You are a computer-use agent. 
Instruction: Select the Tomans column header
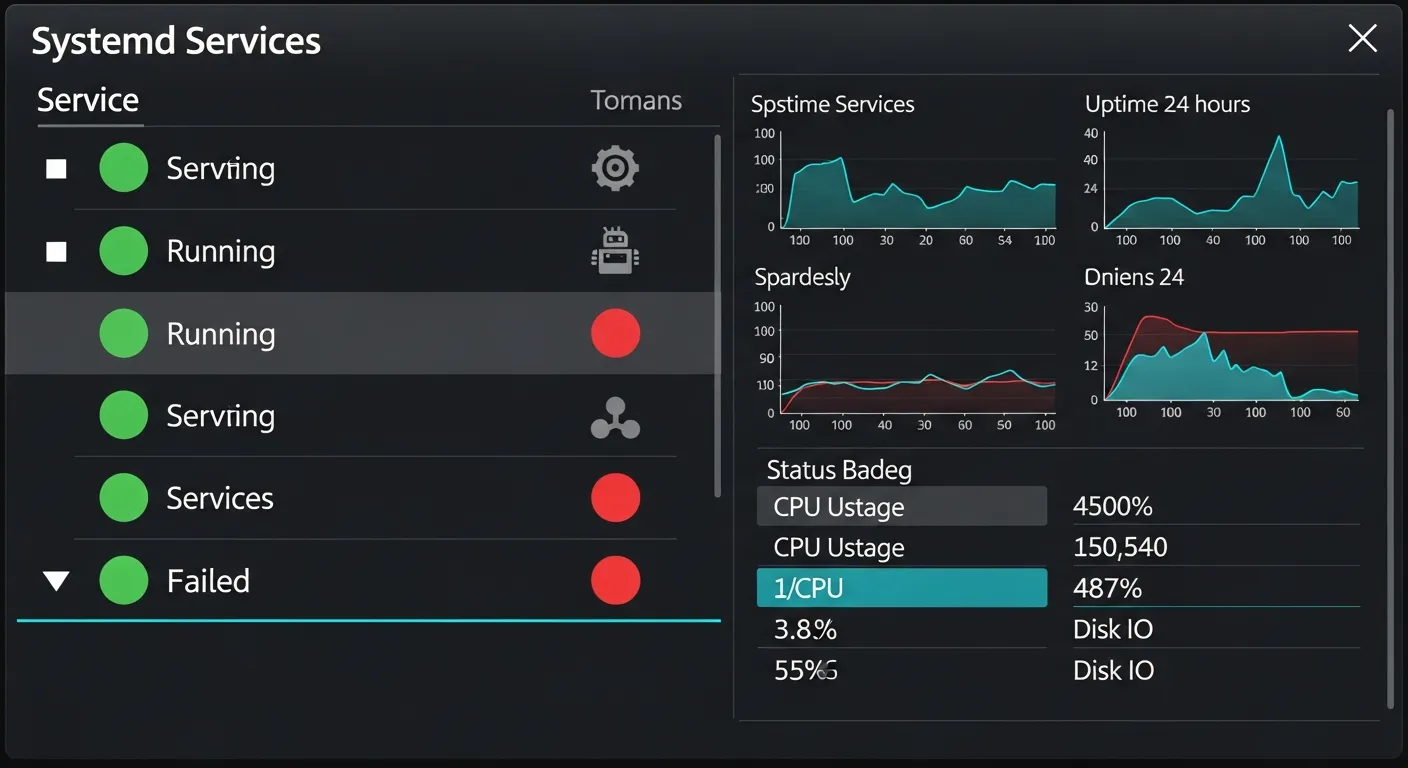(636, 100)
